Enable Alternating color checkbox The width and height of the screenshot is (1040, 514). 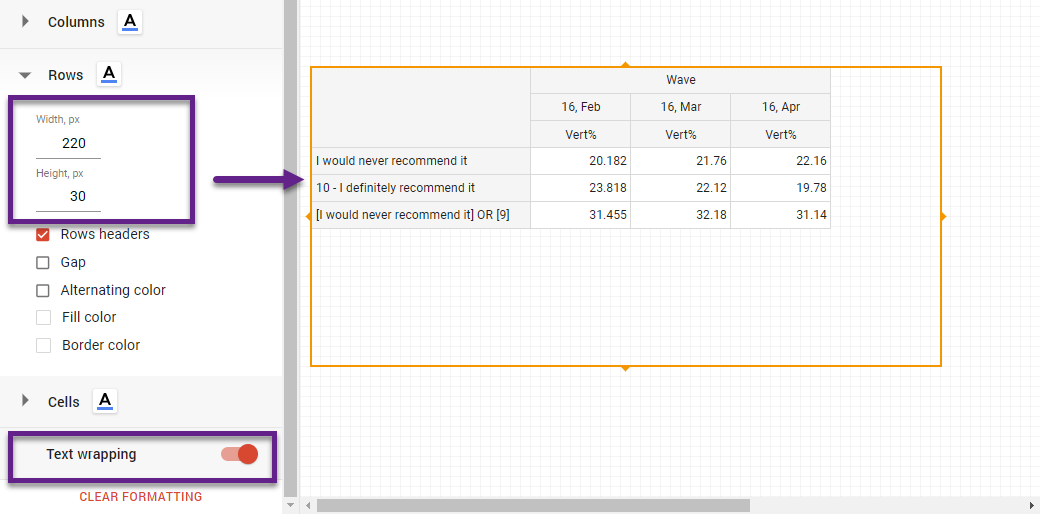coord(43,291)
